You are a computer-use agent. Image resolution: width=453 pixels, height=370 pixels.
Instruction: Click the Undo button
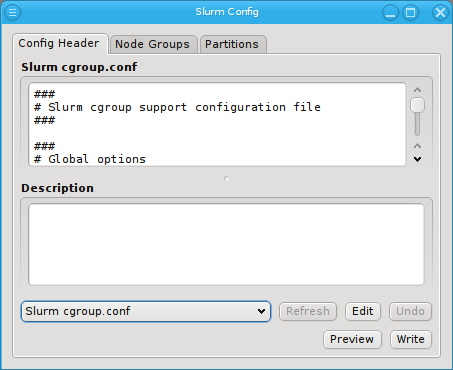click(x=410, y=311)
